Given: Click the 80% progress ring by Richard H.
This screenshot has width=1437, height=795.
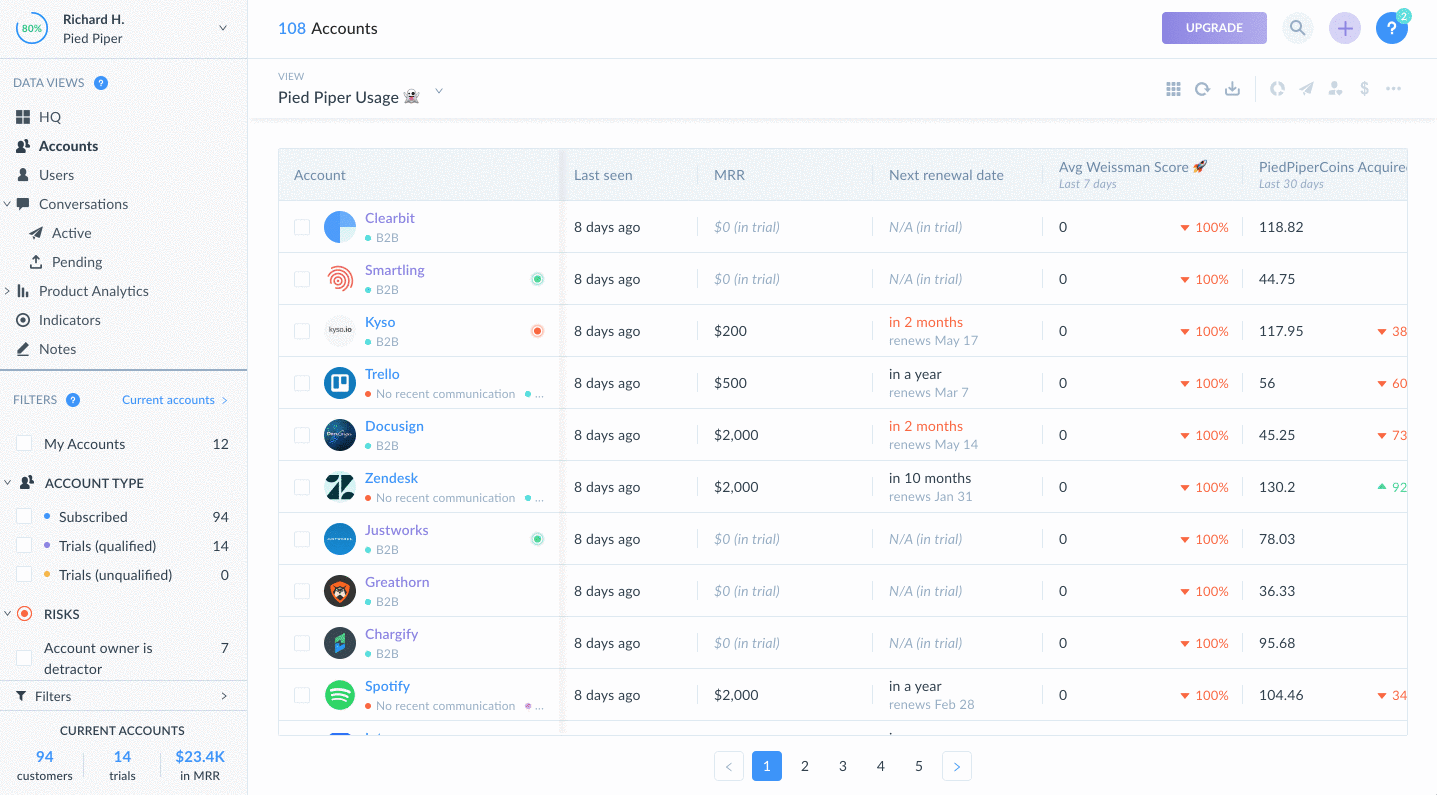Looking at the screenshot, I should (31, 29).
